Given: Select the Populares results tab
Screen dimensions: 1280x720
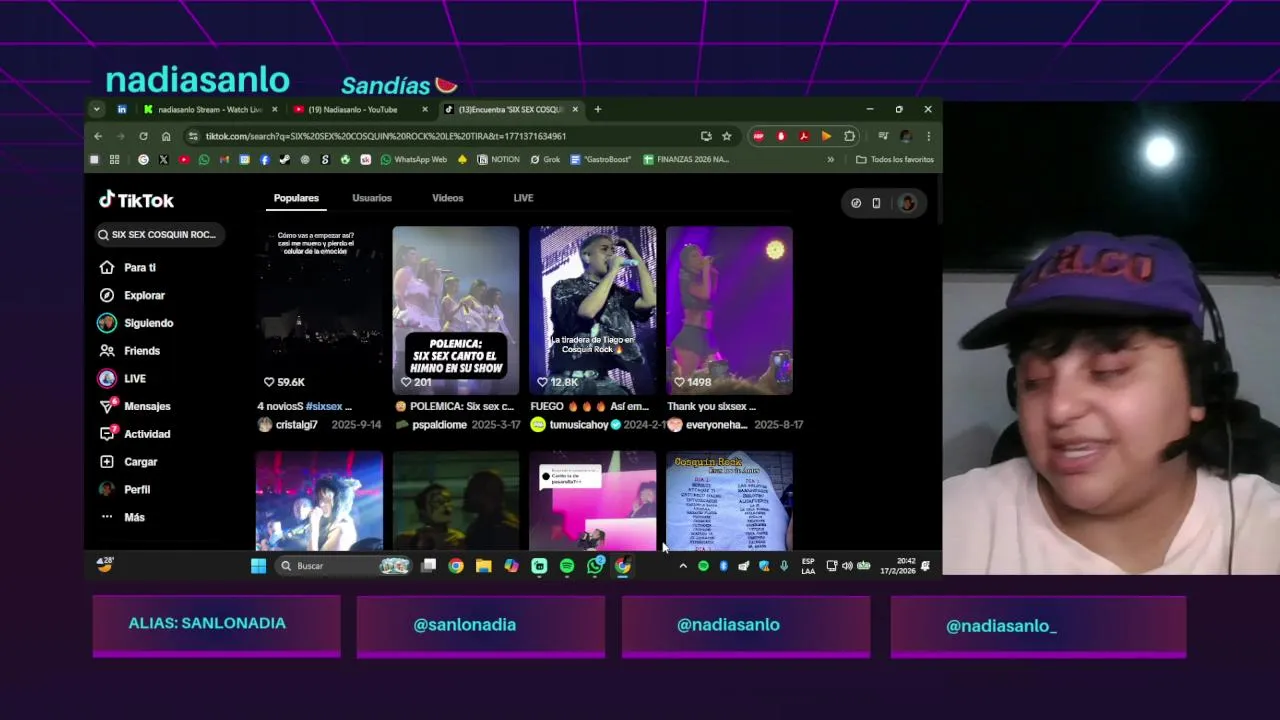Looking at the screenshot, I should coord(296,198).
